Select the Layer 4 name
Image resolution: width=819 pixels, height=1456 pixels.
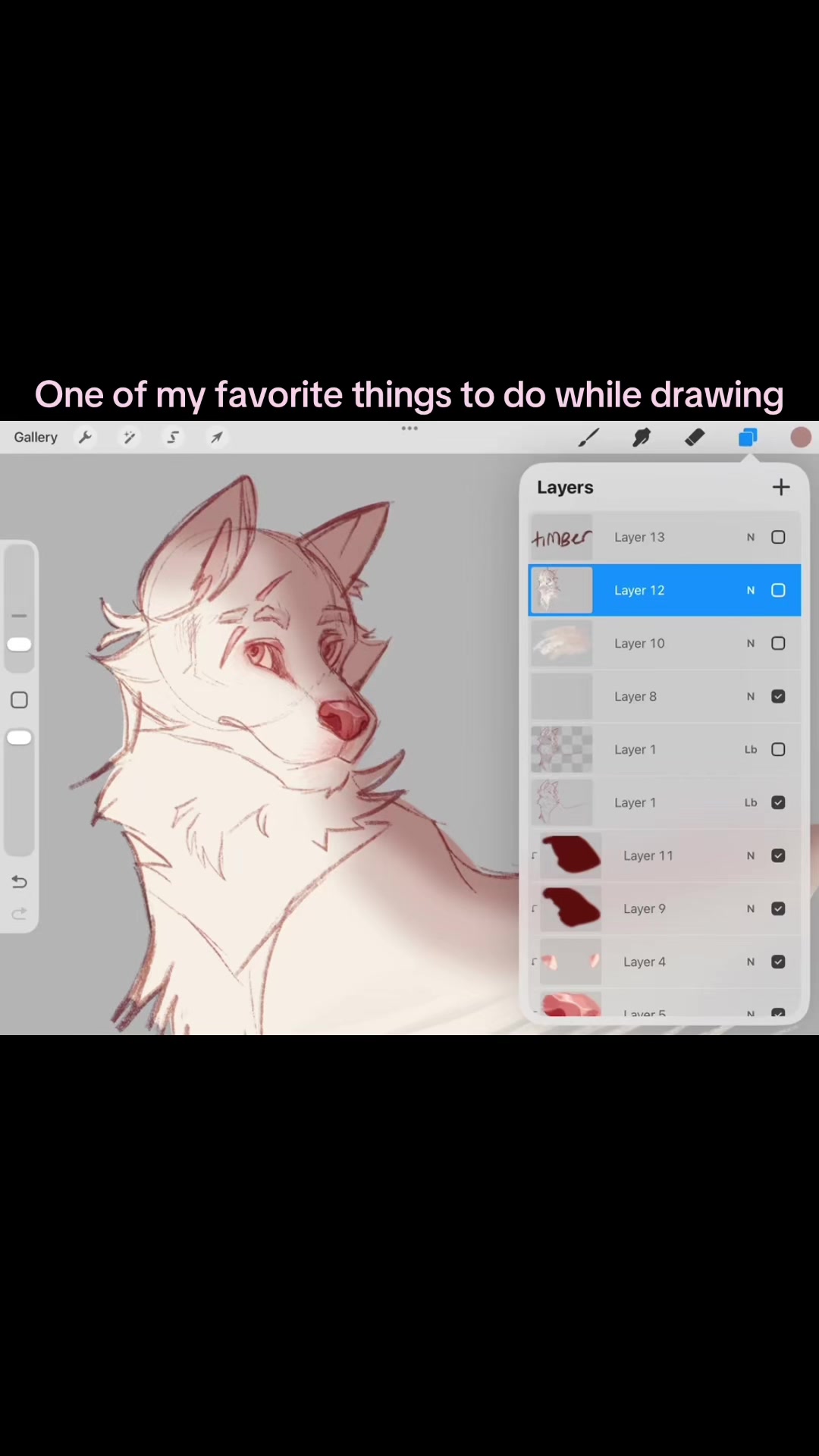tap(645, 962)
